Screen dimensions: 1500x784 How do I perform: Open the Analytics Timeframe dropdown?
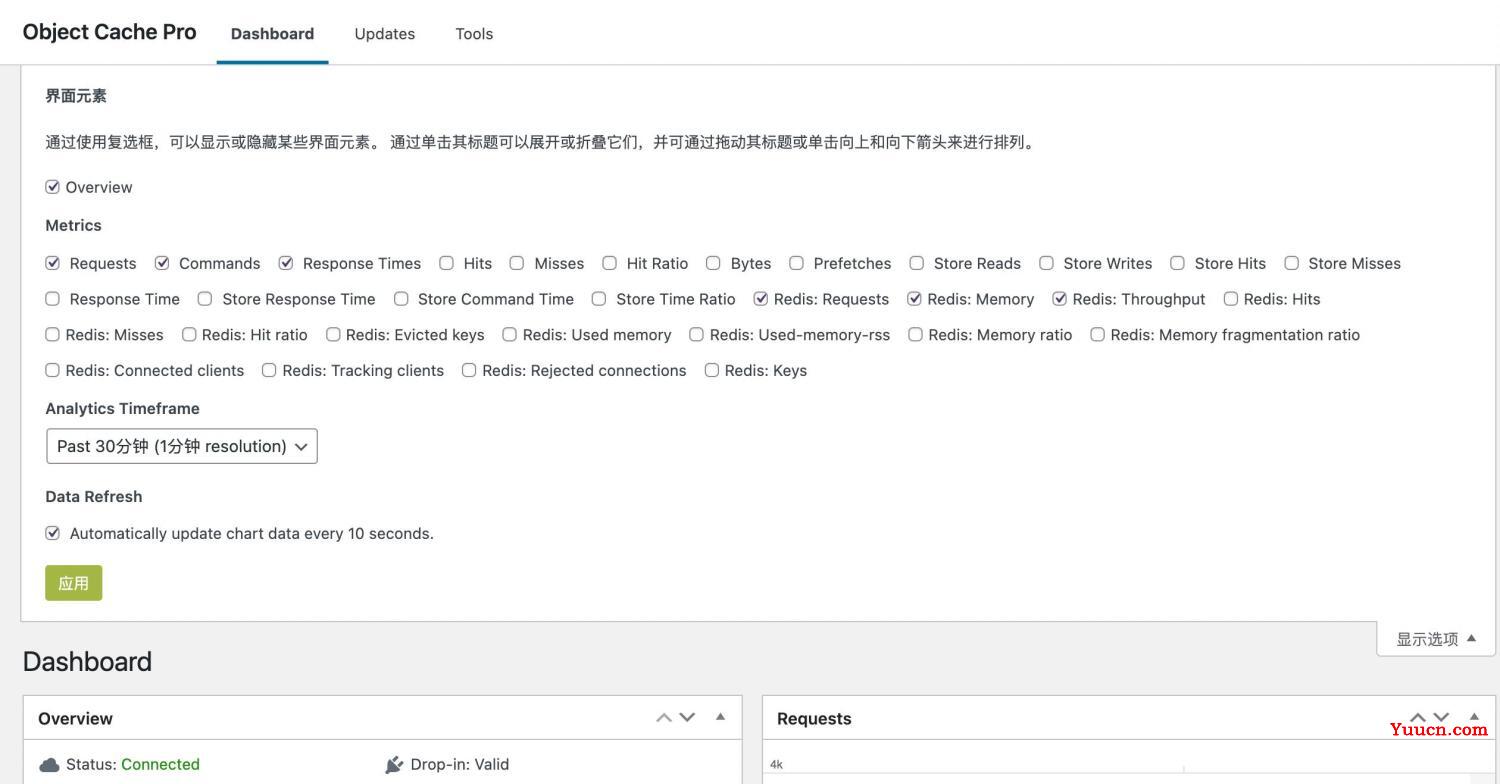(182, 446)
